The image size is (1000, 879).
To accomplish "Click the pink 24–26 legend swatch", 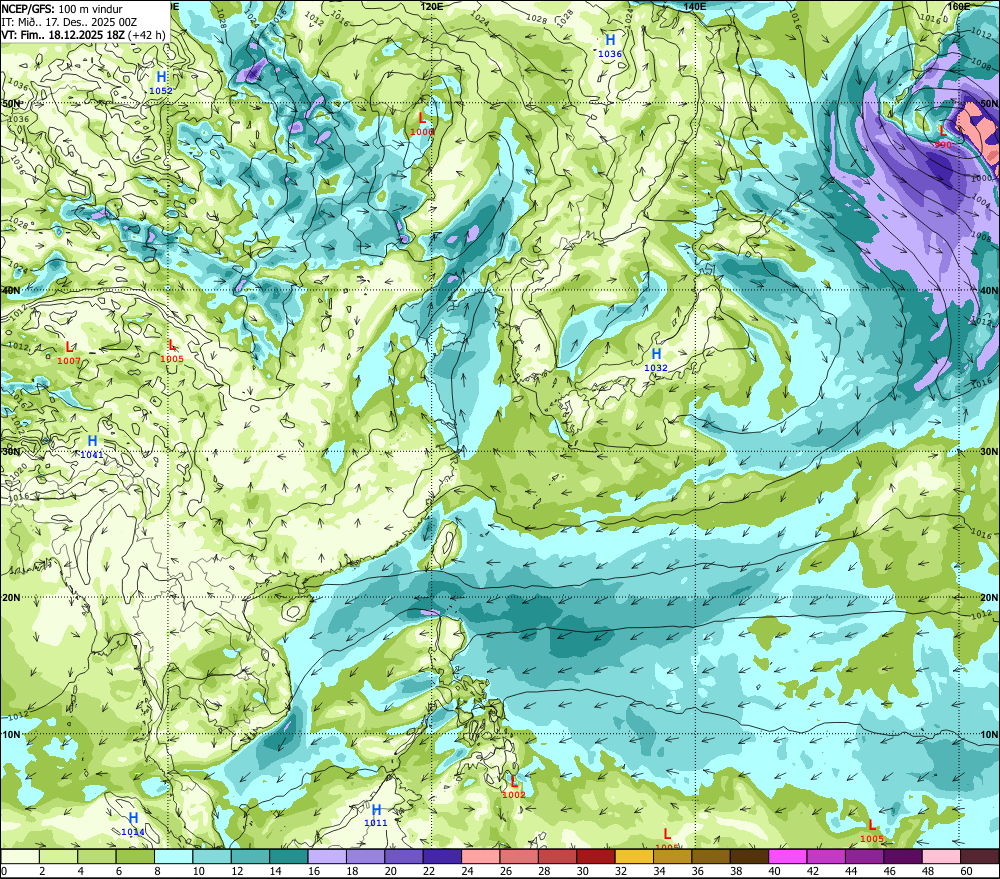I will pos(480,856).
